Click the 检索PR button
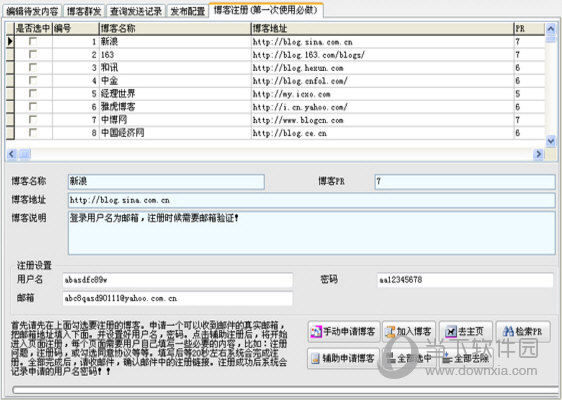 click(x=523, y=332)
